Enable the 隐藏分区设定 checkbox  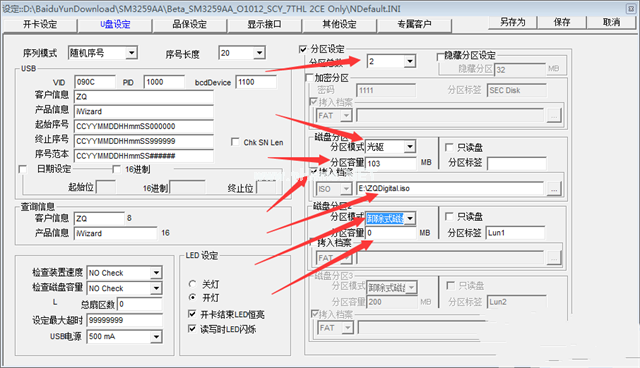pyautogui.click(x=440, y=56)
